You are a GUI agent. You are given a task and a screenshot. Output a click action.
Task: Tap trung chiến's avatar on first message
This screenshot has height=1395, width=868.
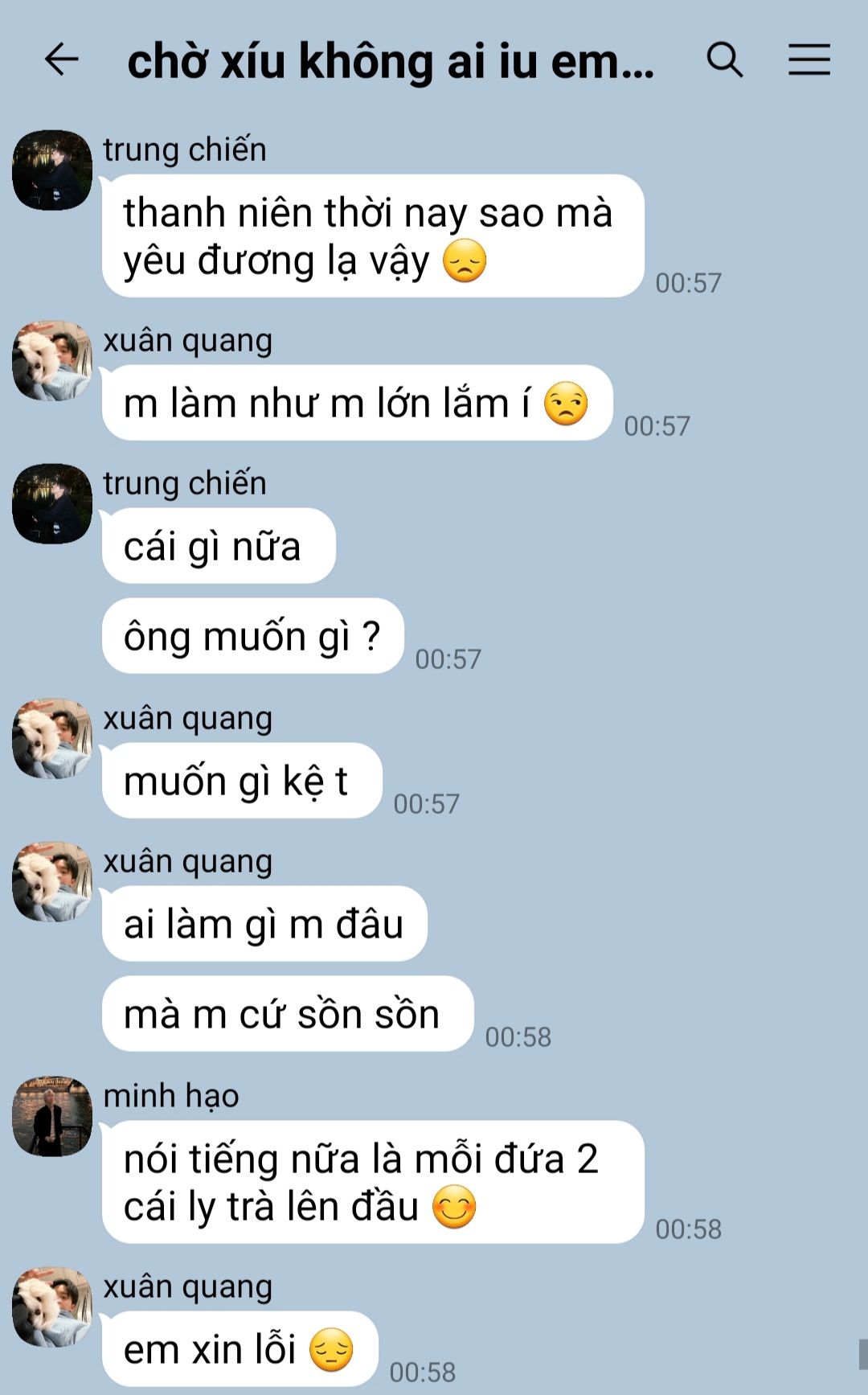(52, 170)
